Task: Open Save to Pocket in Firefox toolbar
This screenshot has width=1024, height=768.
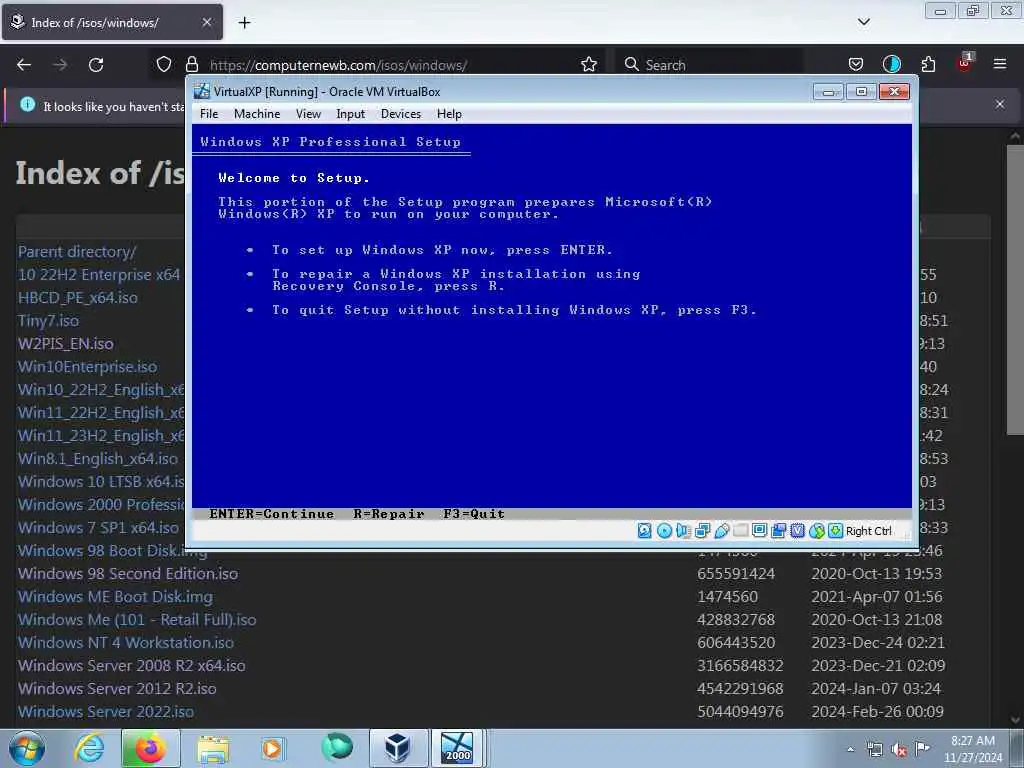Action: click(x=856, y=64)
